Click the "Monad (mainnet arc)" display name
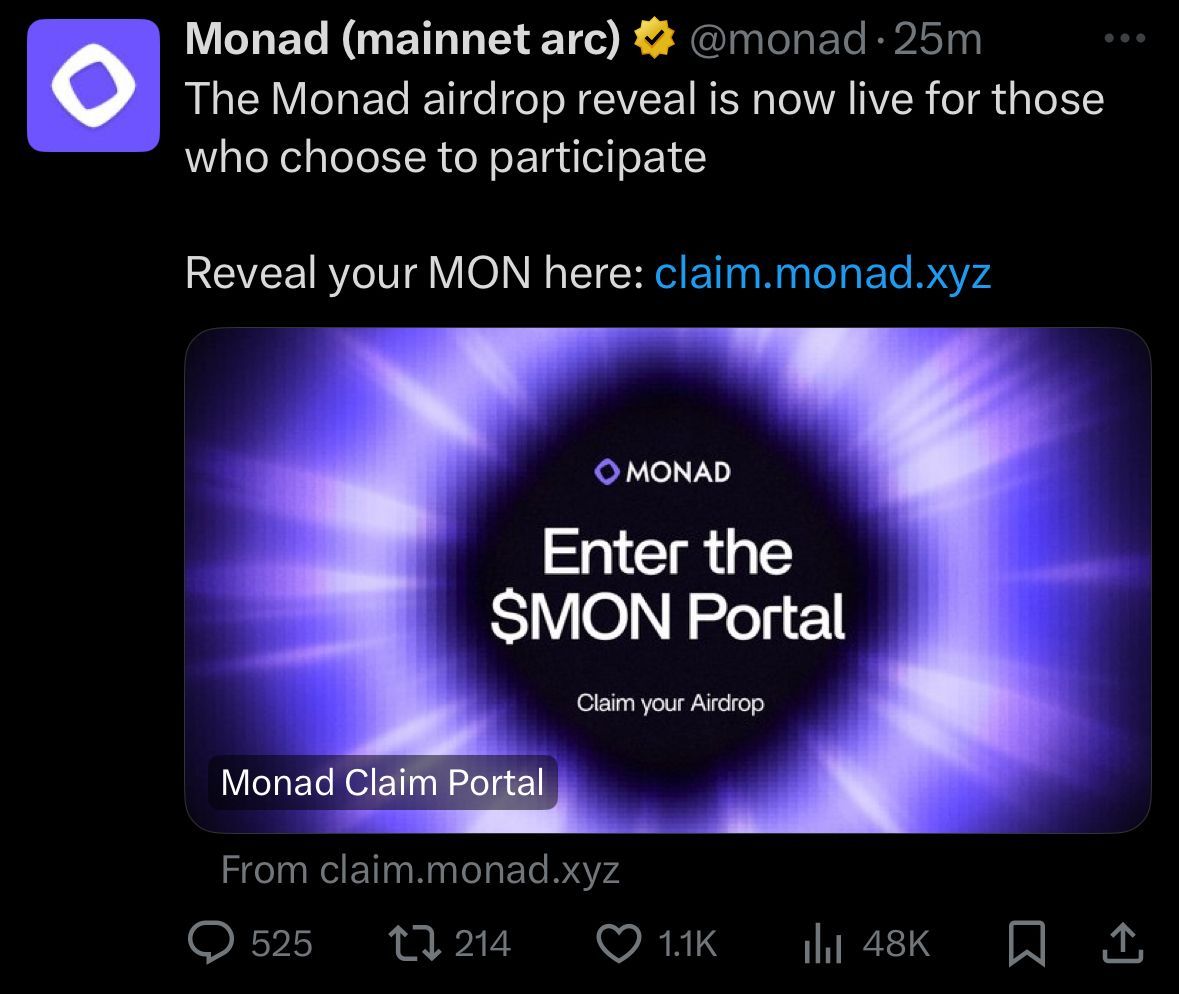The image size is (1179, 994). coord(403,40)
